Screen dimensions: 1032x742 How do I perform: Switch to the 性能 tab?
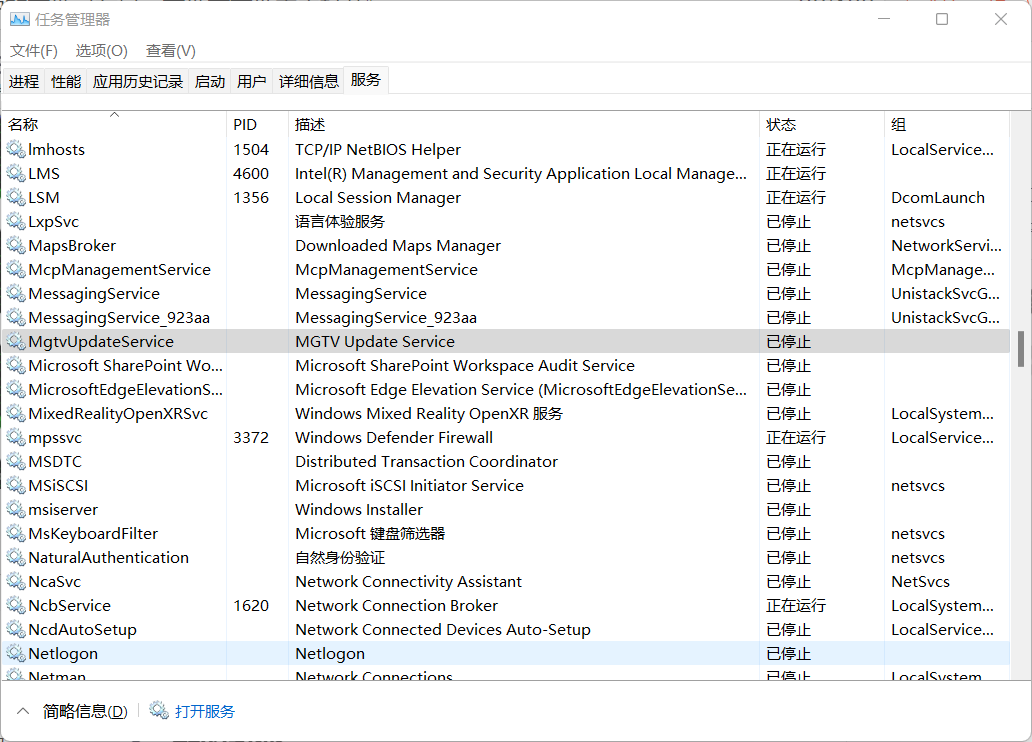(66, 82)
